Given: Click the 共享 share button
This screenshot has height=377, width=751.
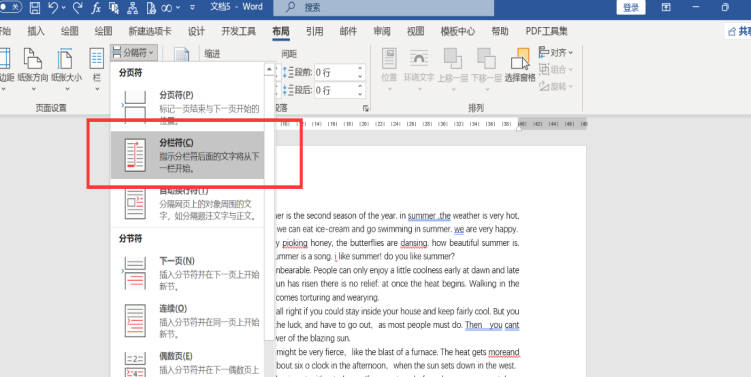Looking at the screenshot, I should [x=740, y=32].
